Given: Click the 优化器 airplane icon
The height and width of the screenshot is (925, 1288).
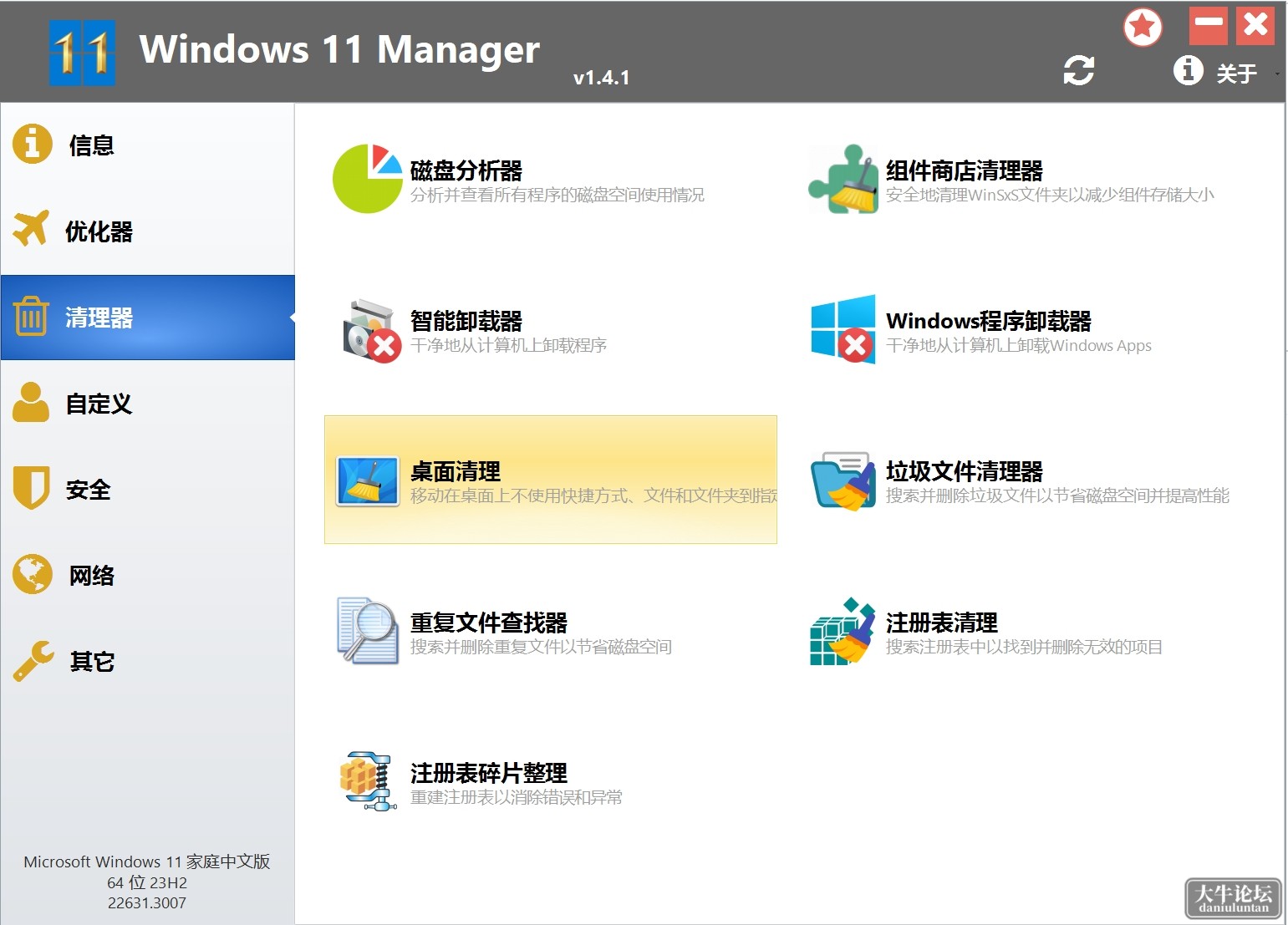Looking at the screenshot, I should (x=31, y=228).
